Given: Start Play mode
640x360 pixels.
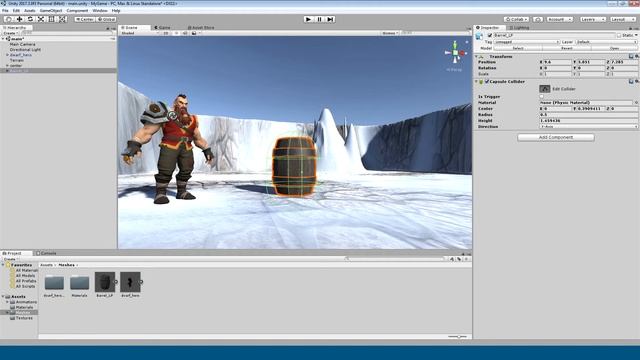Looking at the screenshot, I should coord(309,19).
